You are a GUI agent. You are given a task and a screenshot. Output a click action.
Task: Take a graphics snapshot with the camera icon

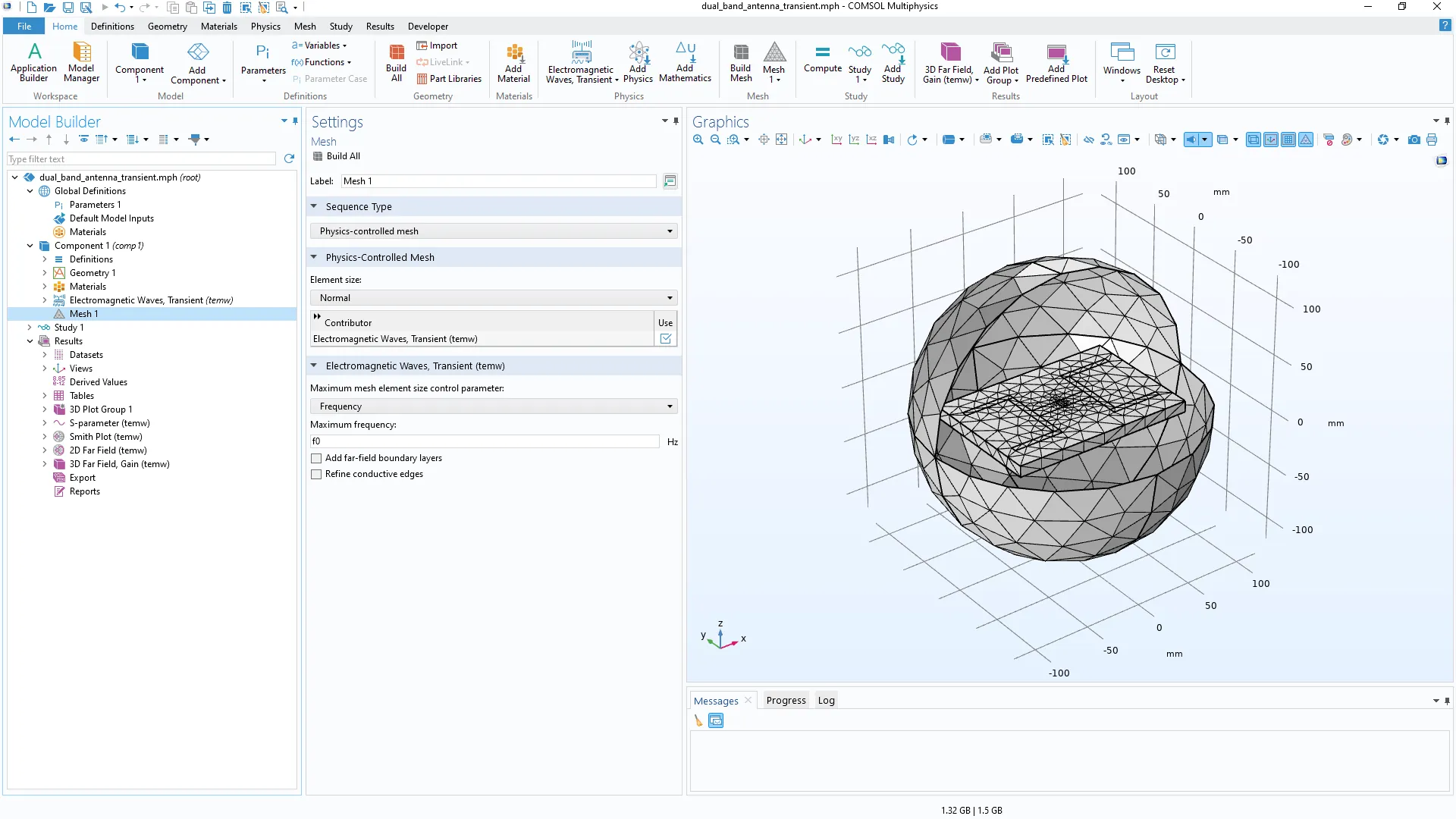pyautogui.click(x=1414, y=140)
